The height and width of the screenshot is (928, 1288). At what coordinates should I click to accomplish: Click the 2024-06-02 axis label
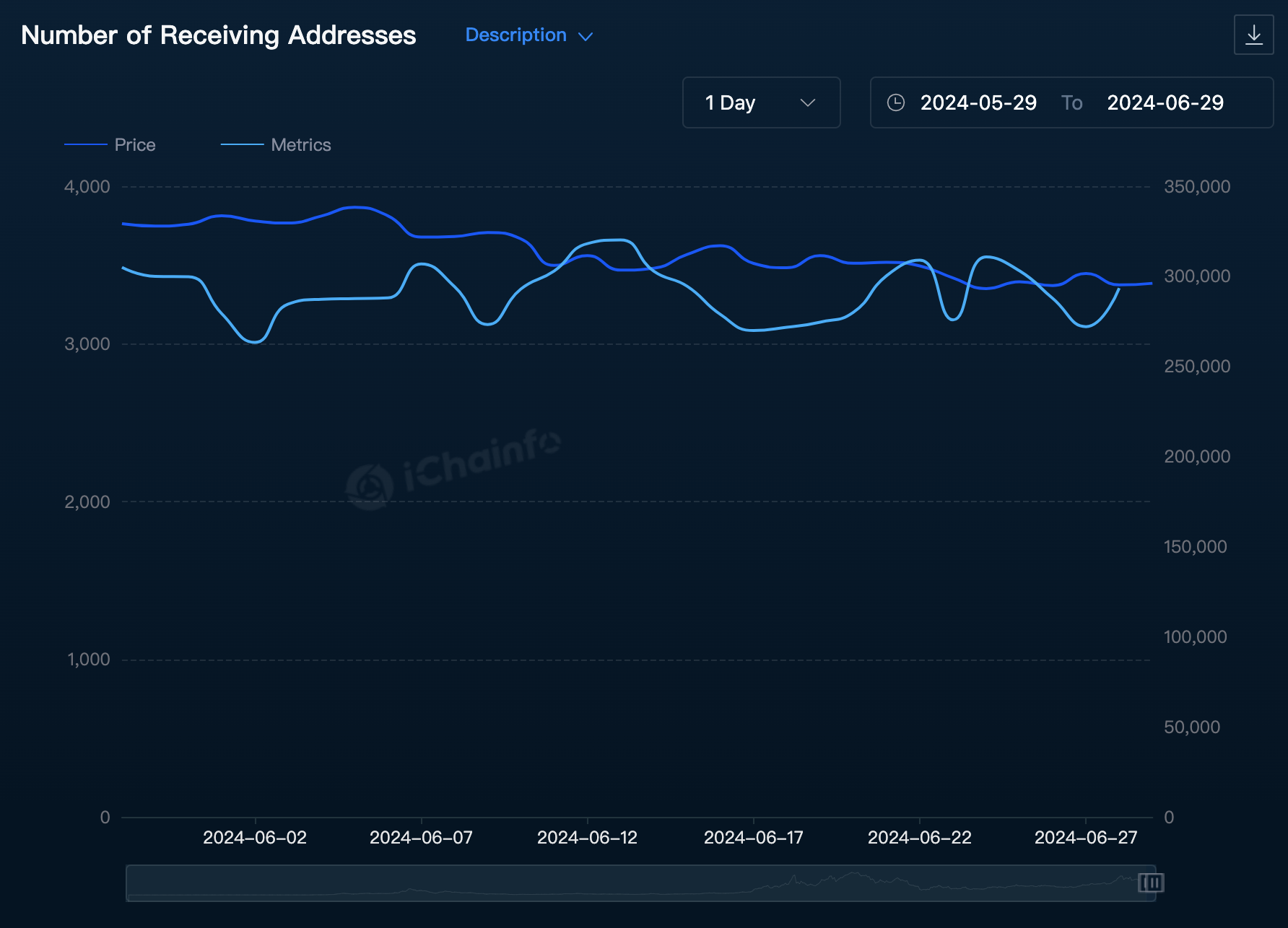coord(255,838)
